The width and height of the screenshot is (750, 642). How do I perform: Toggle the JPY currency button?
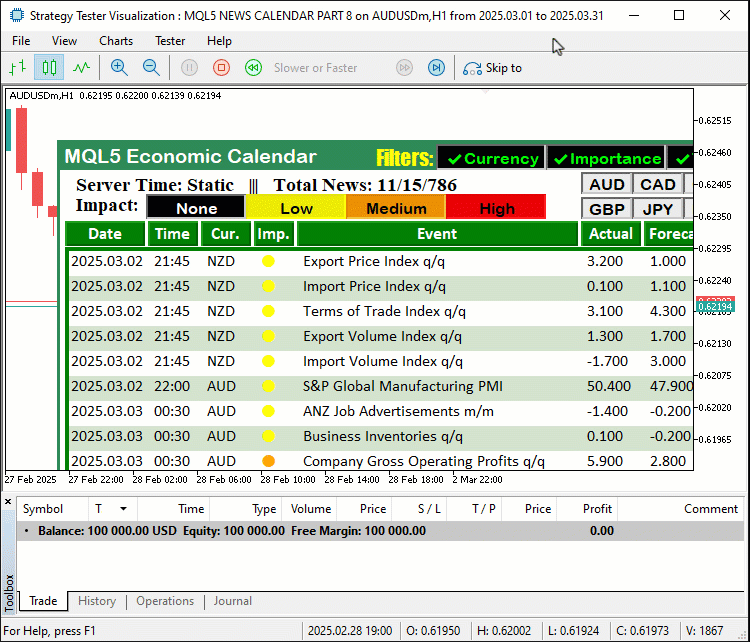click(658, 209)
